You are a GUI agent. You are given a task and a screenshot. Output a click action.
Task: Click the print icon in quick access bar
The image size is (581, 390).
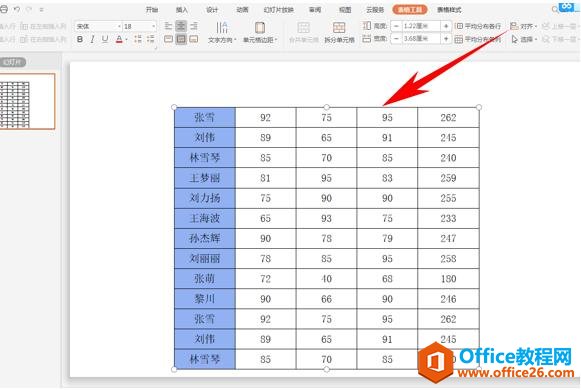4,9
